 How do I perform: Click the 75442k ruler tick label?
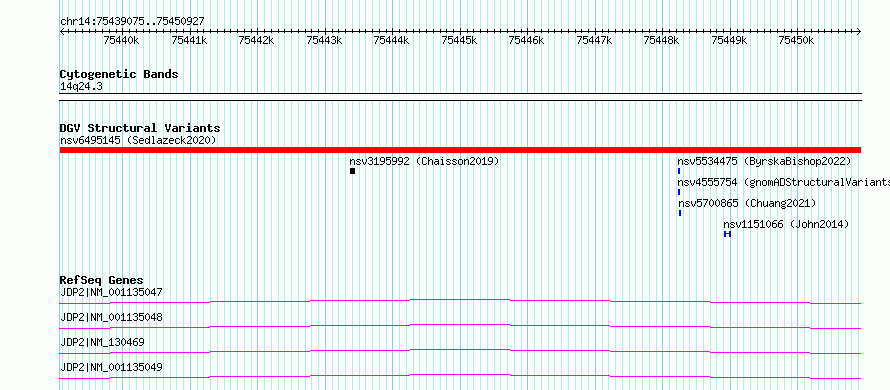[x=256, y=40]
